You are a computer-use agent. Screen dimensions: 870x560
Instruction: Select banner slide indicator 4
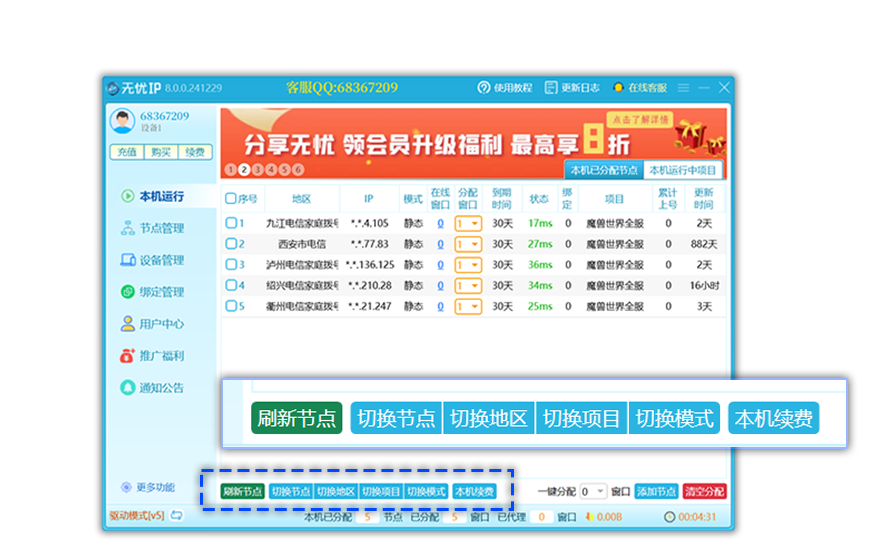point(270,170)
